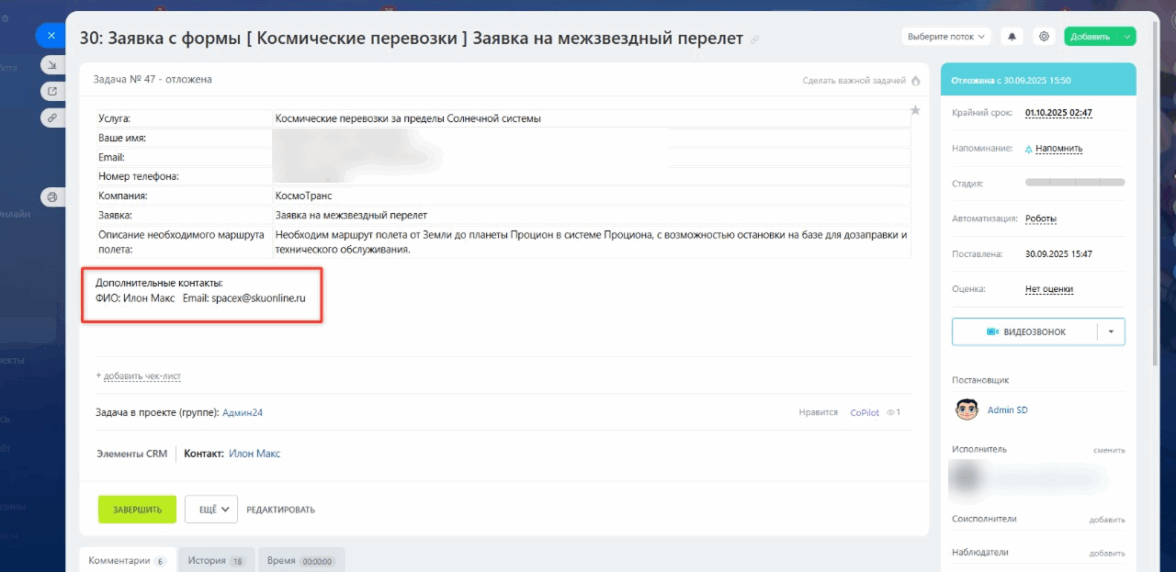This screenshot has width=1176, height=572.
Task: Open the Илон Макс contact link
Action: pos(254,454)
